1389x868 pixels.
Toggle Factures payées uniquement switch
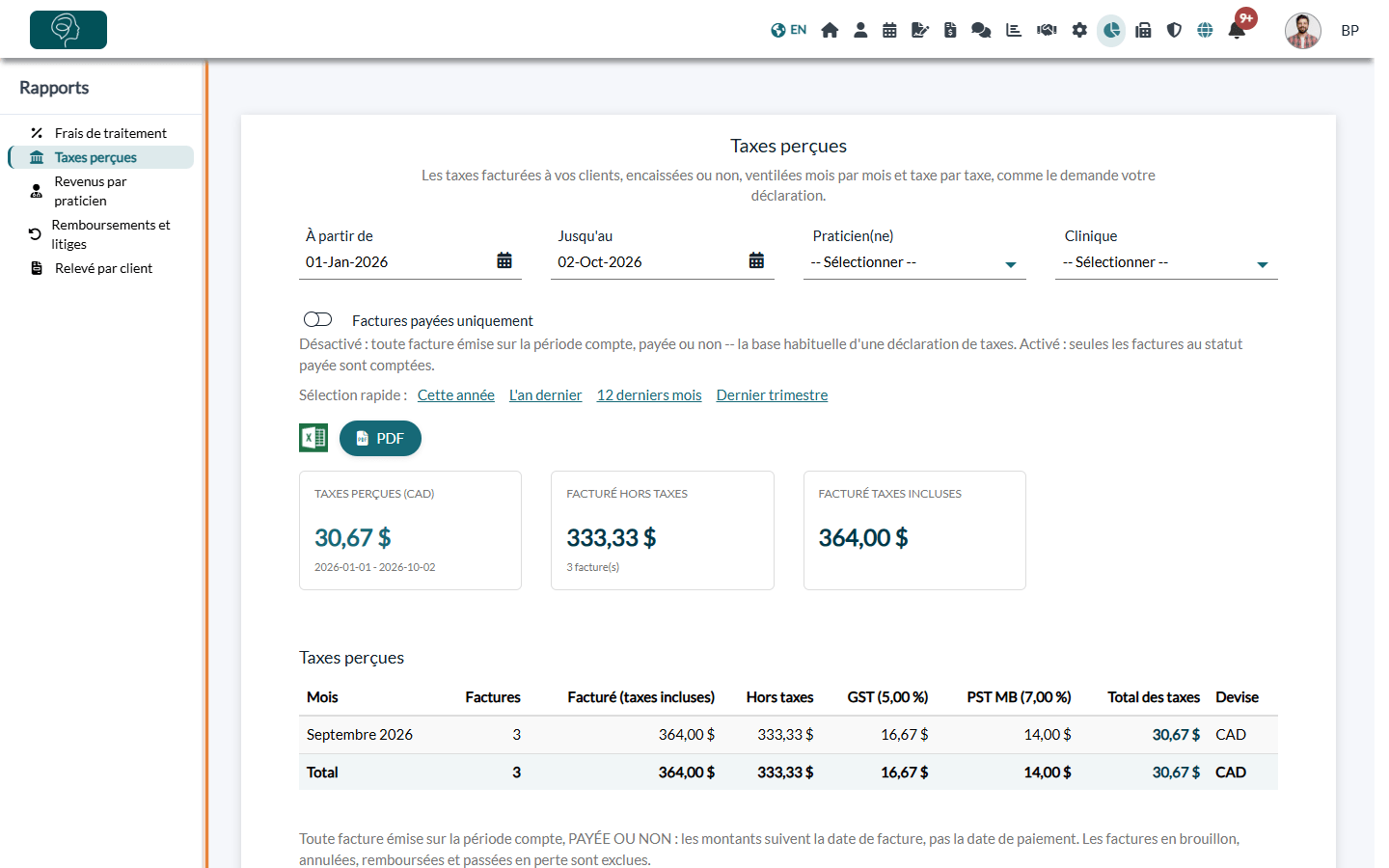click(317, 319)
